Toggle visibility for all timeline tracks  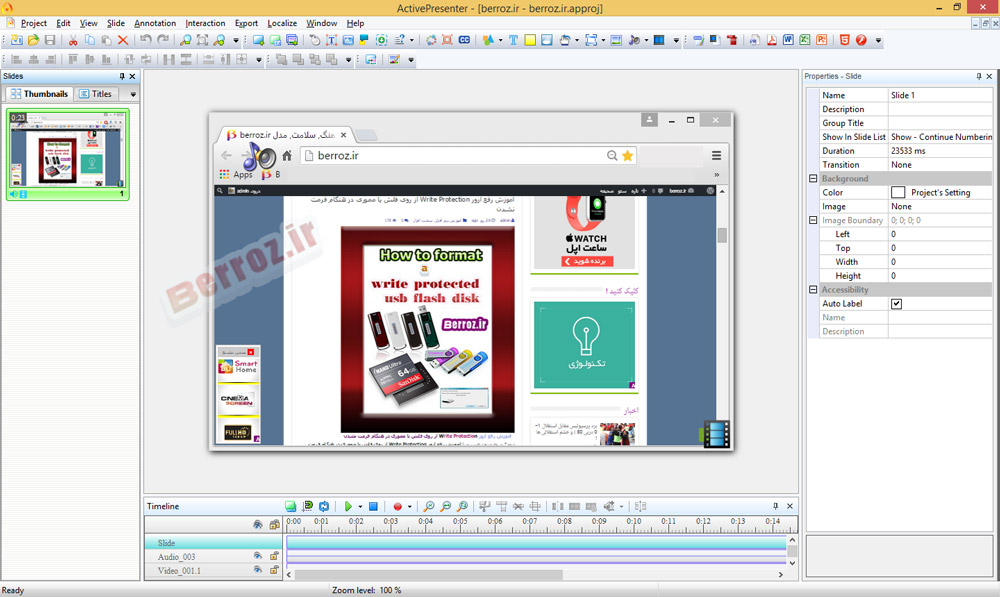258,524
